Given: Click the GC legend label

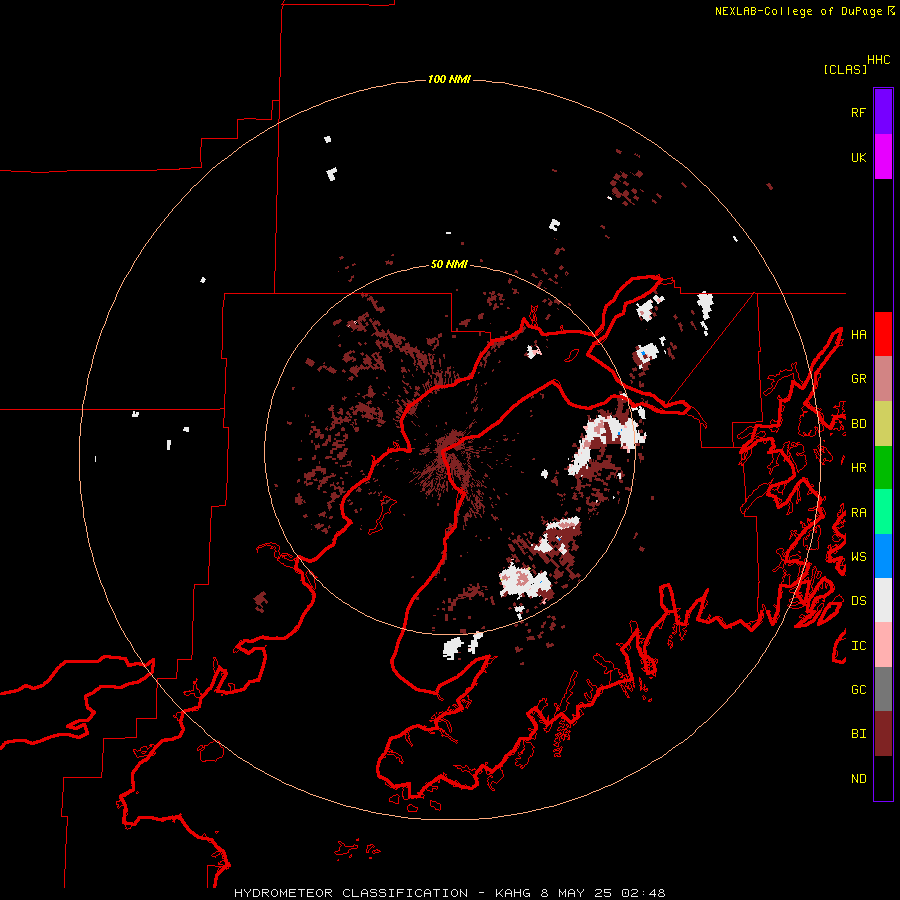Looking at the screenshot, I should click(x=858, y=690).
